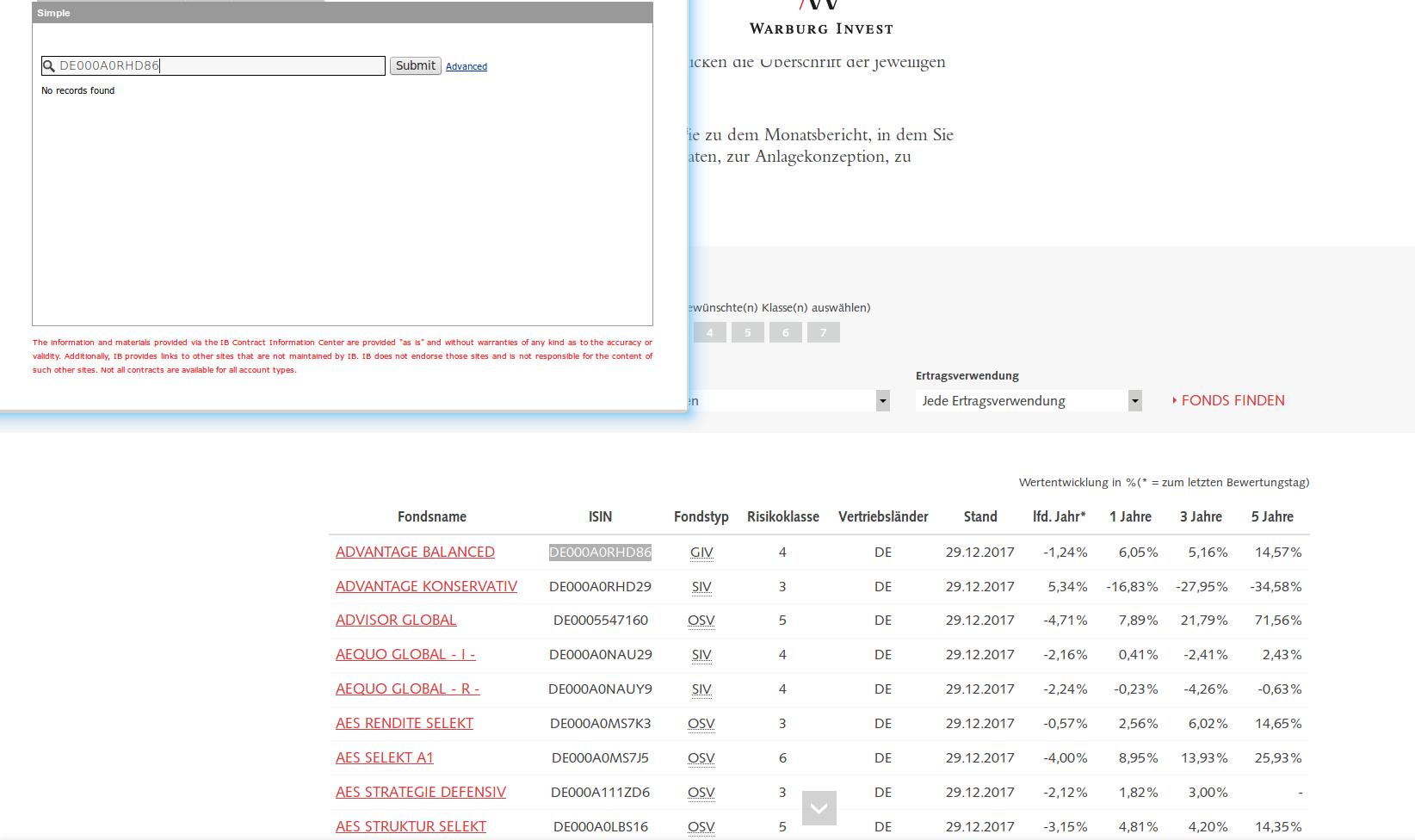Click SIV fund type for ADVANTAGE KONSERVATIV
This screenshot has height=840, width=1415.
(701, 586)
